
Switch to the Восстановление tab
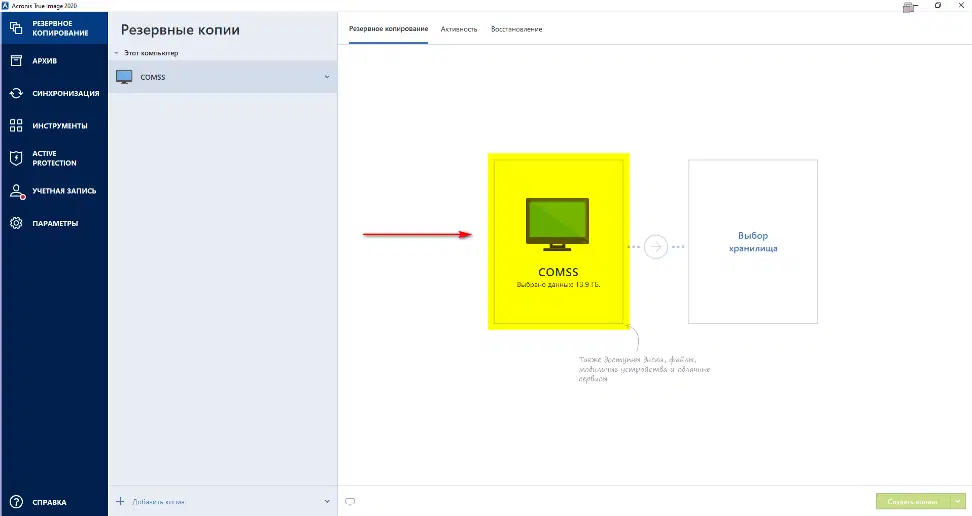pos(516,29)
